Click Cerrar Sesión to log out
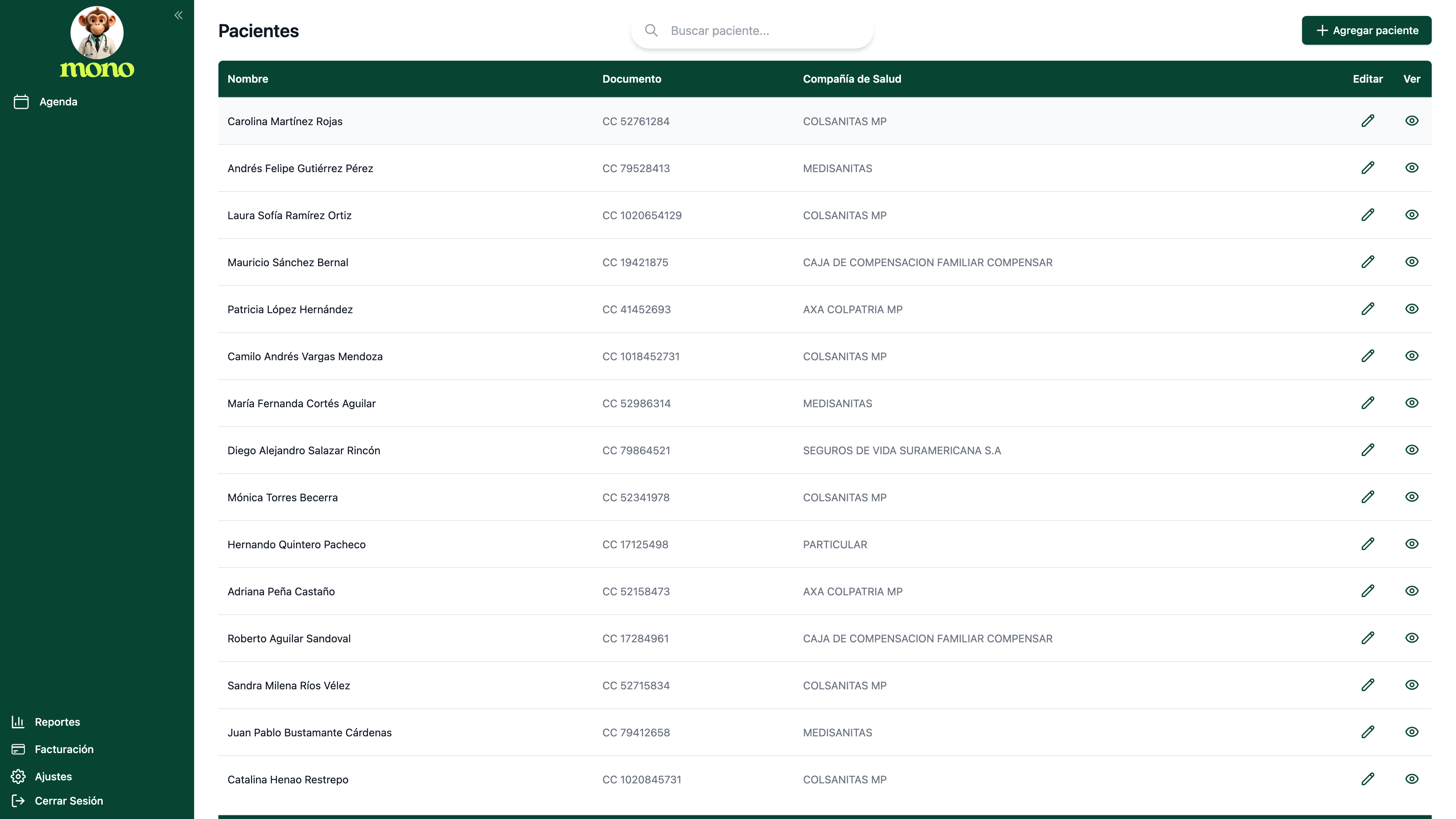 (57, 800)
